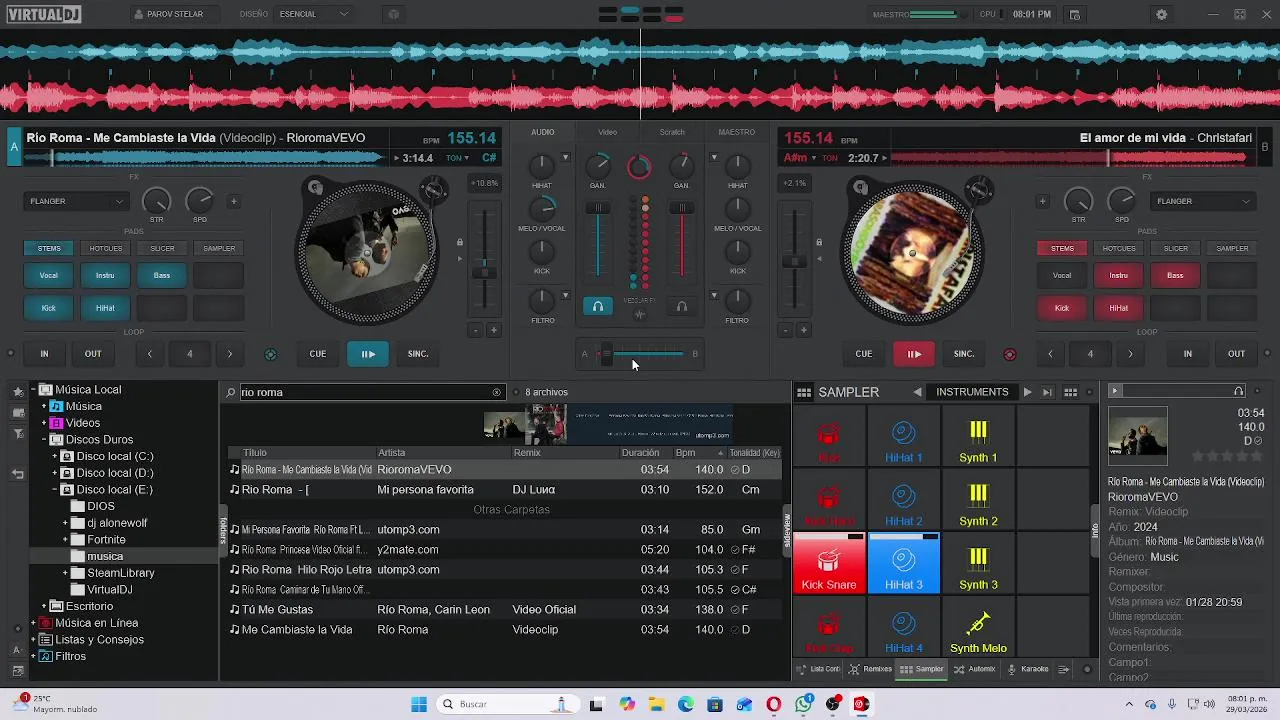Screen dimensions: 1280x720
Task: Open favorites star icon in browser sidebar
Action: [17, 392]
